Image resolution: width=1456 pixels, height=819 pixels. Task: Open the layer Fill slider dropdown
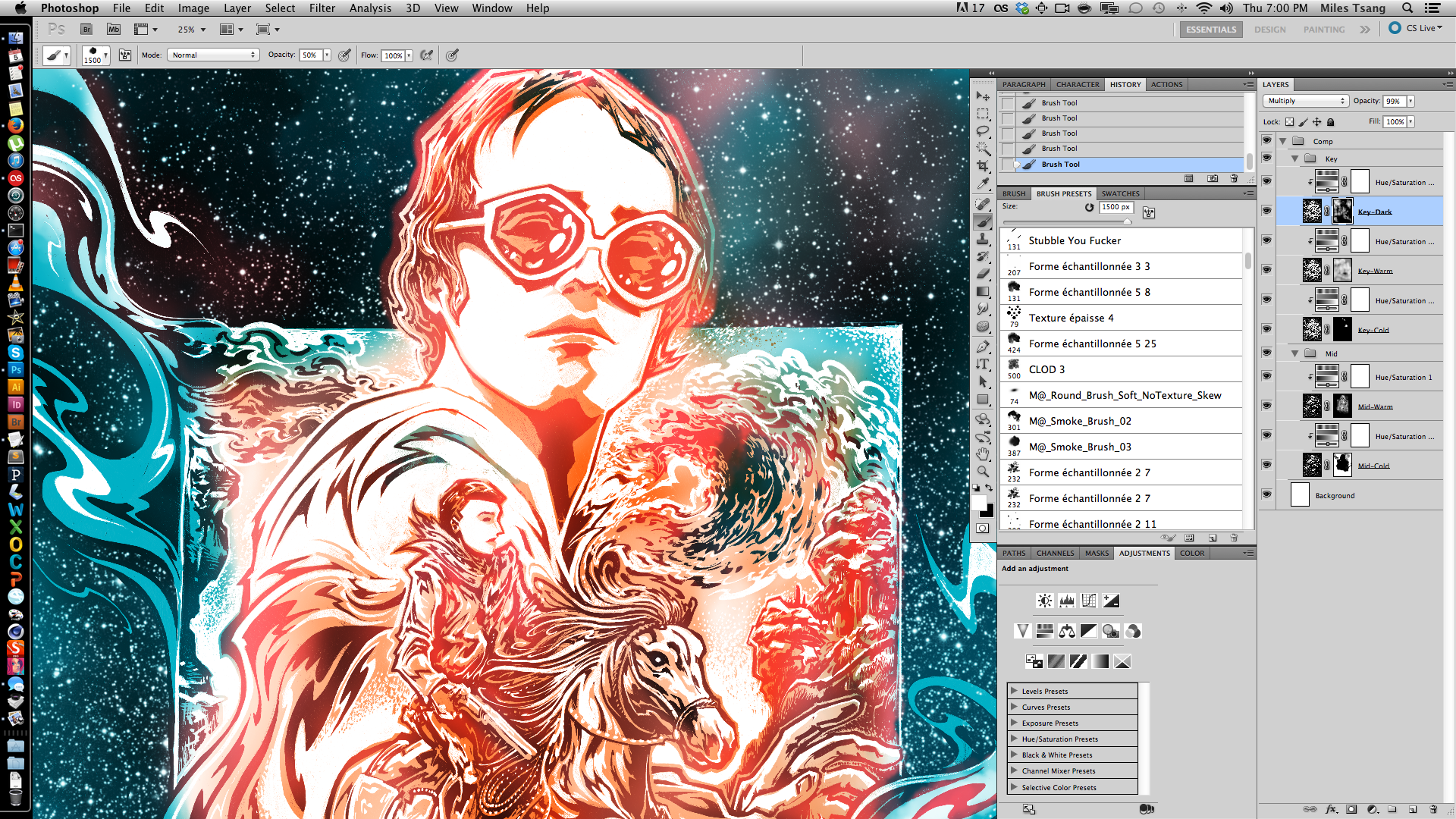pos(1411,121)
